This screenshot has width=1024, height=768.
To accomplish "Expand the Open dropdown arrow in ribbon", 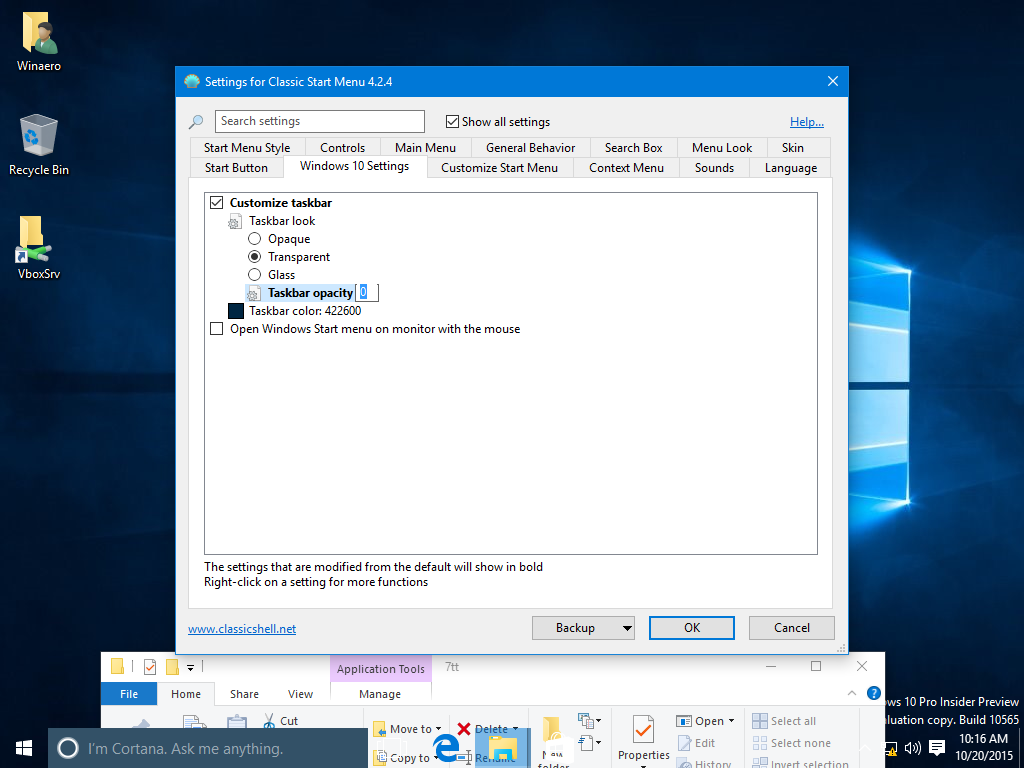I will (x=731, y=721).
